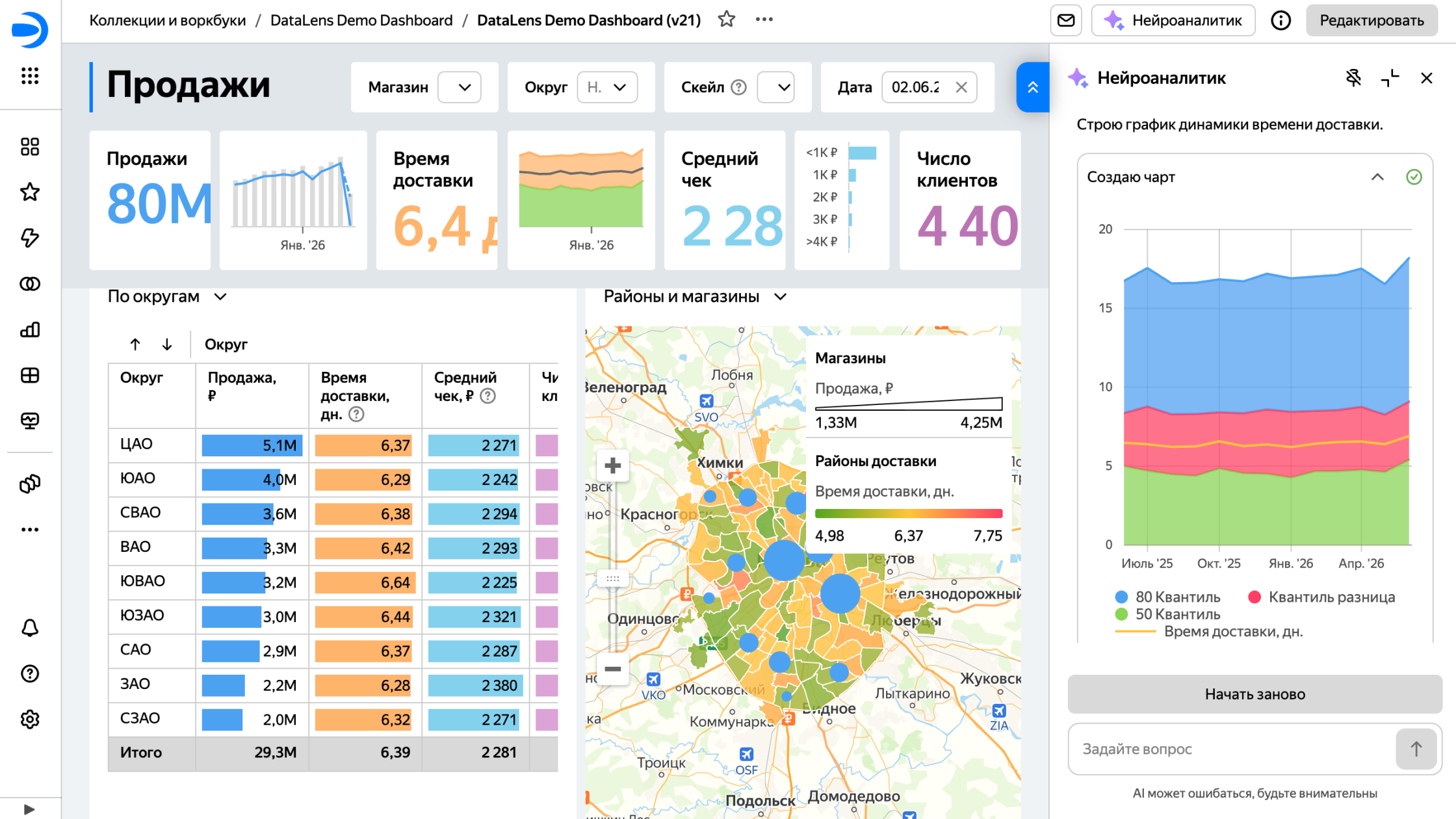Click the Округ column header

point(151,395)
